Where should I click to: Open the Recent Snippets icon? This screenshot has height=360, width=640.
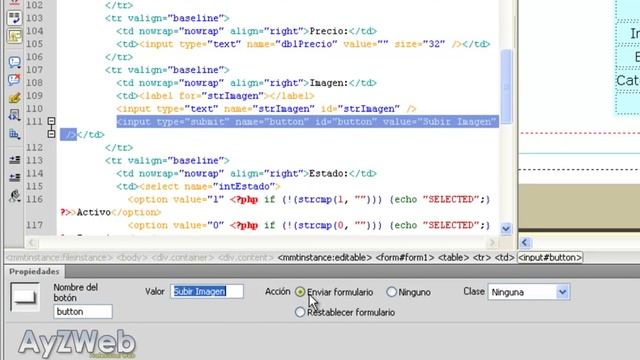(14, 116)
